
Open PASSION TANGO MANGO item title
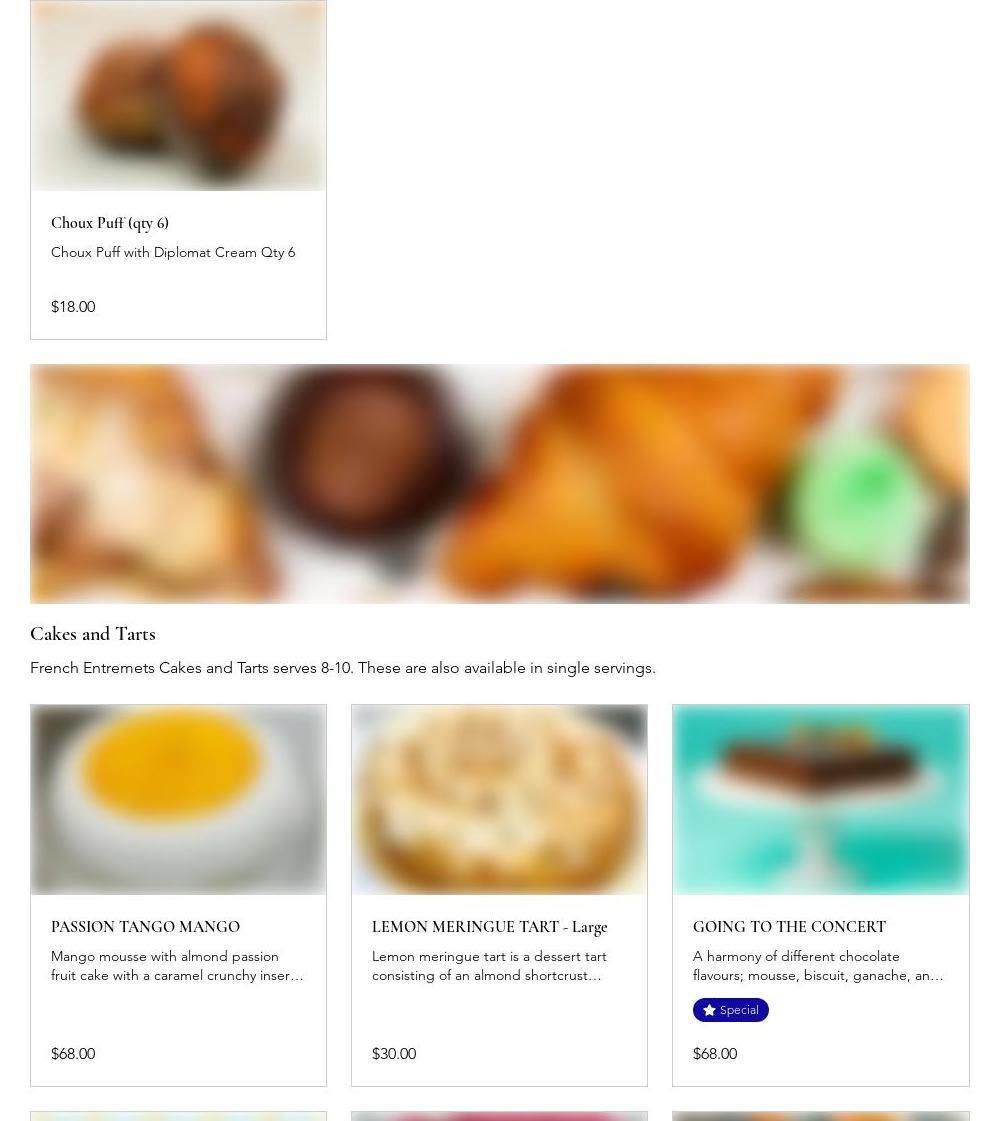145,927
